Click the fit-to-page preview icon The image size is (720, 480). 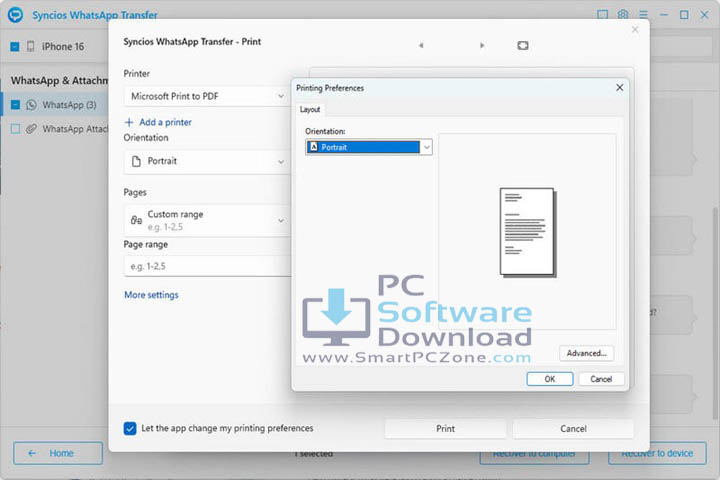523,45
